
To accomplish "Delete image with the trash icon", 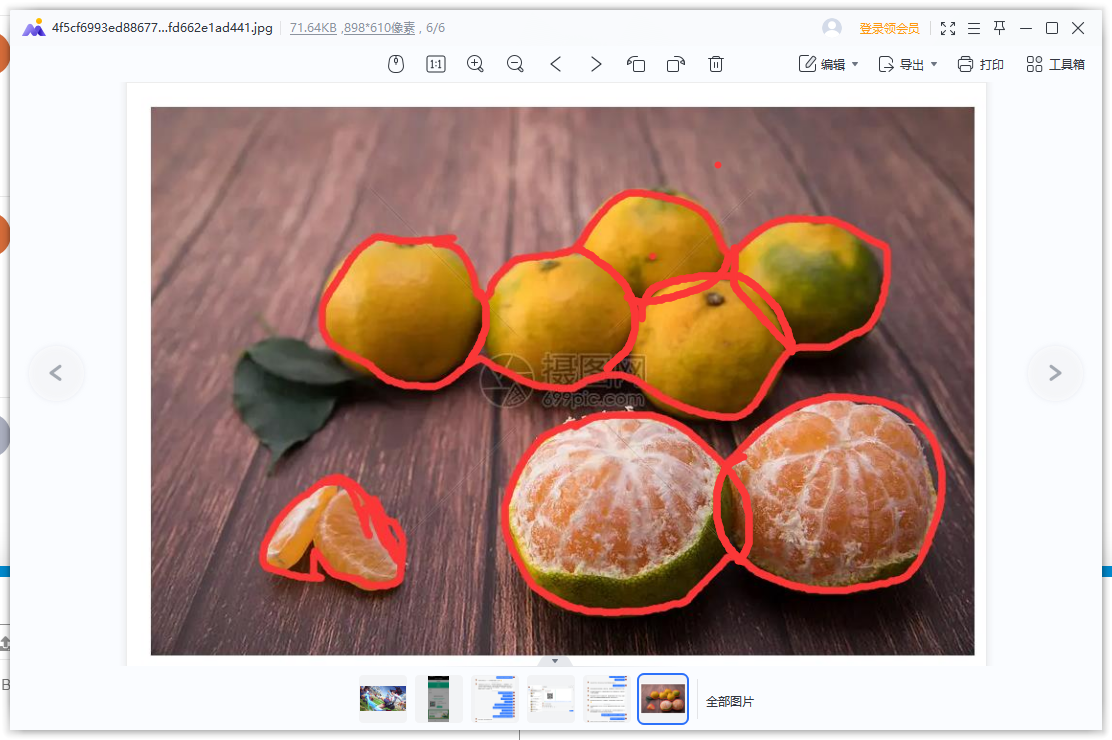I will point(716,64).
